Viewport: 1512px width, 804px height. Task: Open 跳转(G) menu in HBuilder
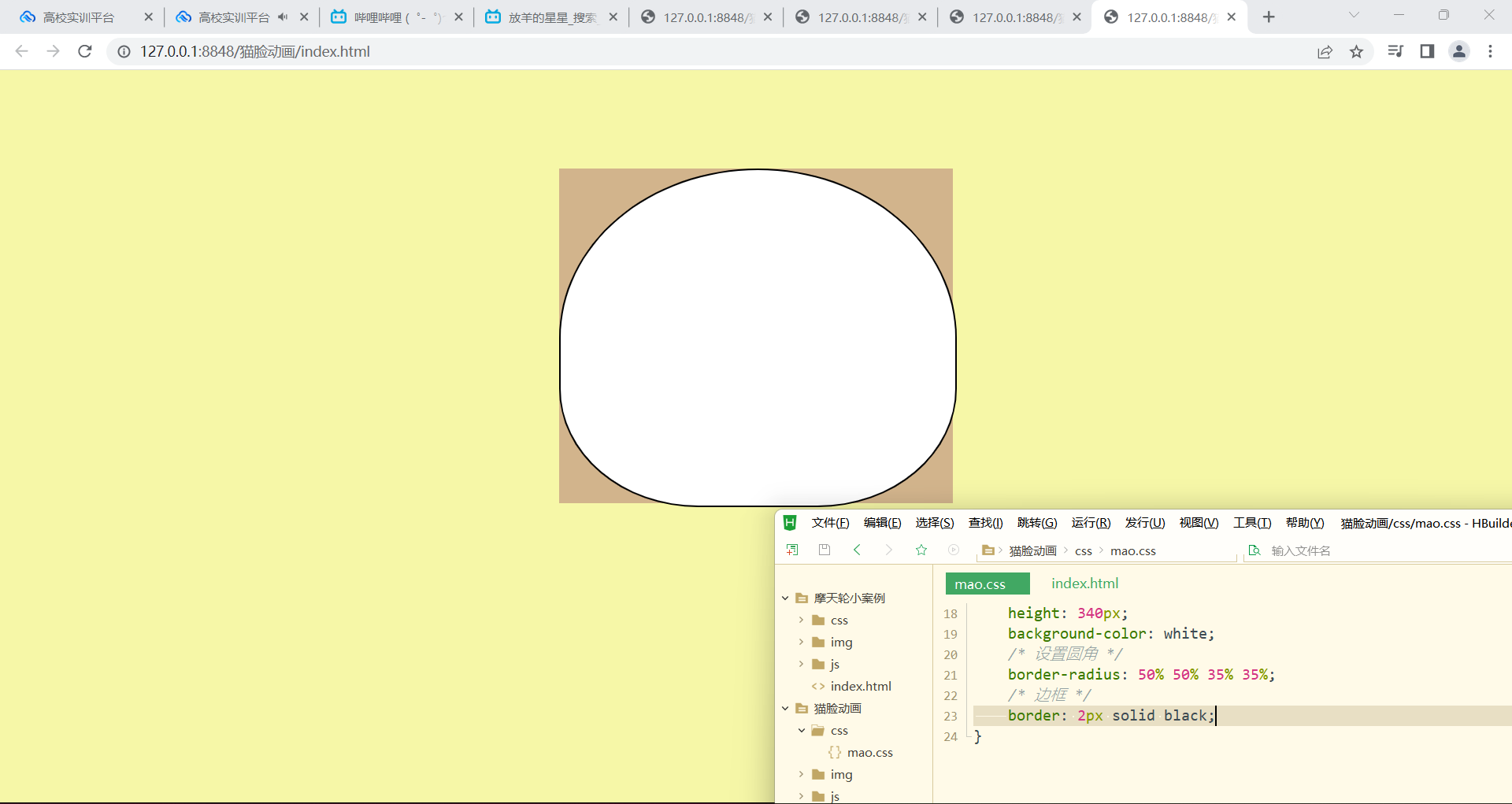[1037, 523]
